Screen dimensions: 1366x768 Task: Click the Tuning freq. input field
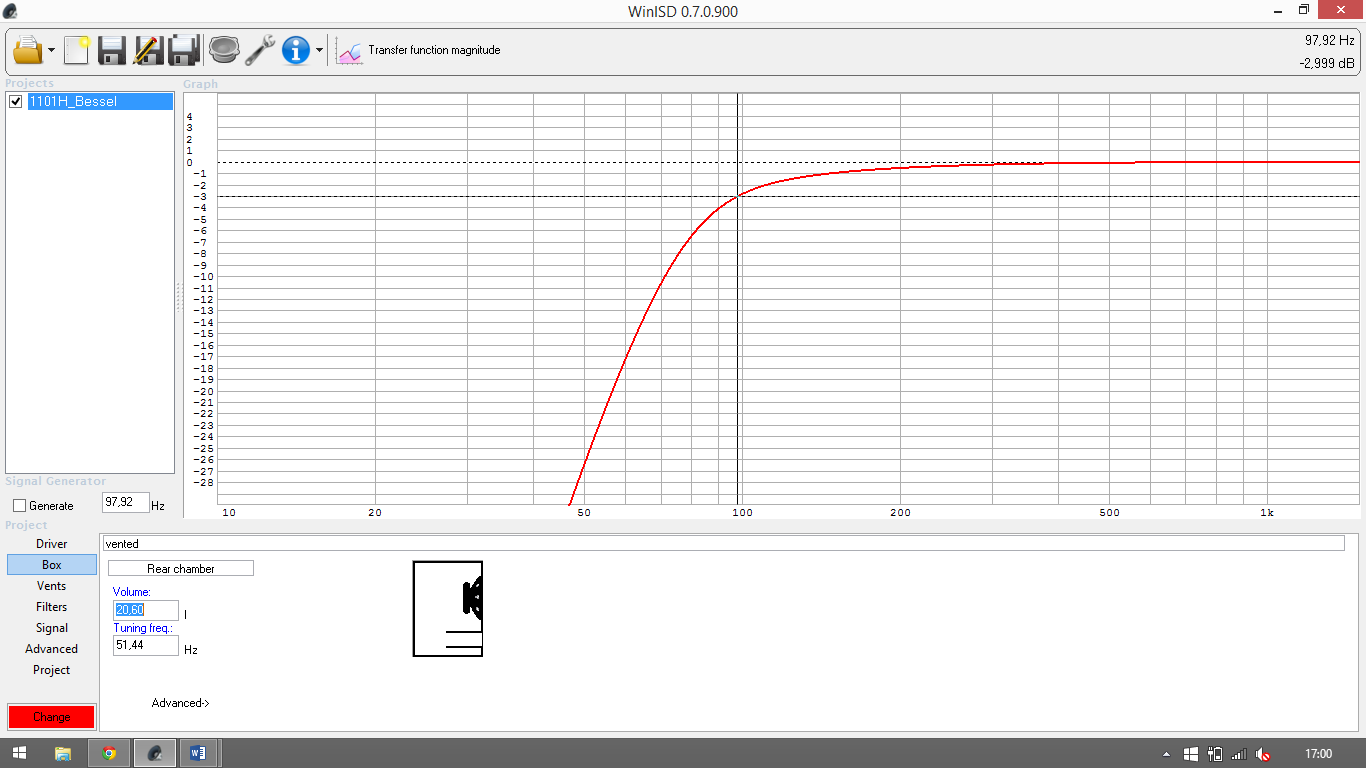click(x=145, y=646)
